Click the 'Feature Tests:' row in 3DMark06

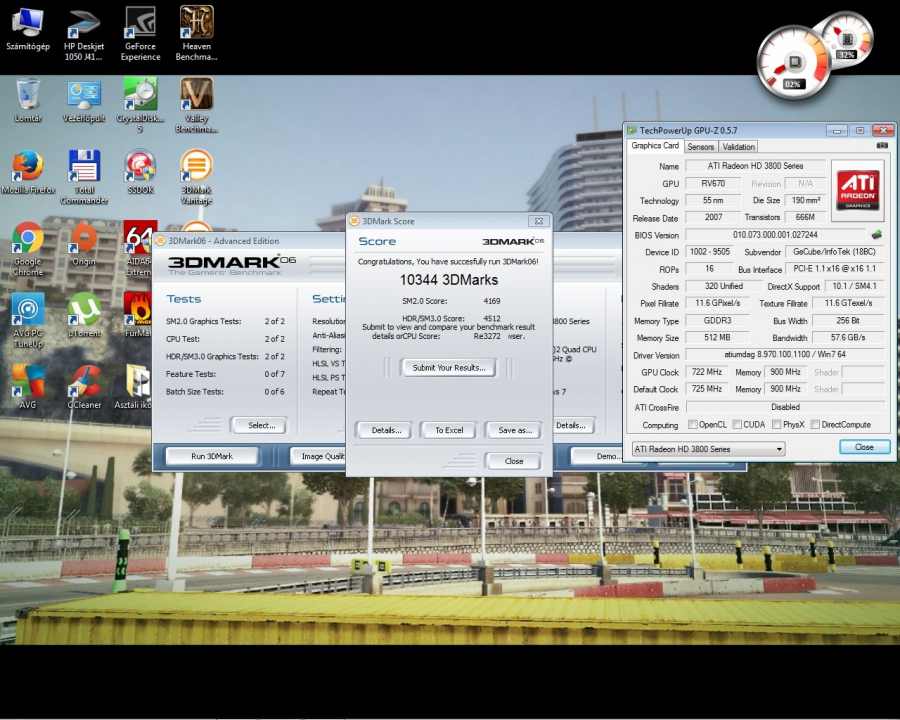coord(225,374)
